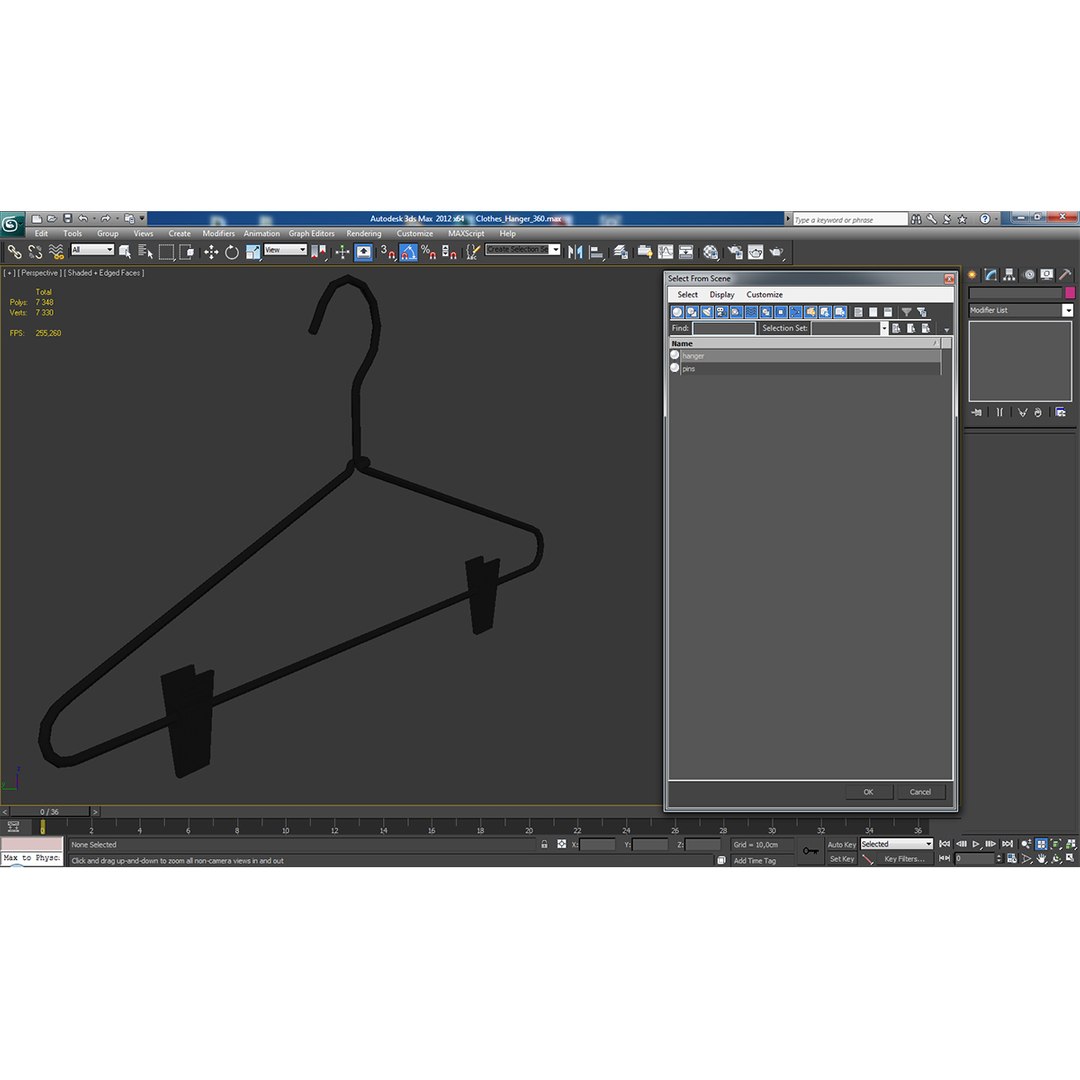
Task: Click the Find input field
Action: tap(724, 329)
